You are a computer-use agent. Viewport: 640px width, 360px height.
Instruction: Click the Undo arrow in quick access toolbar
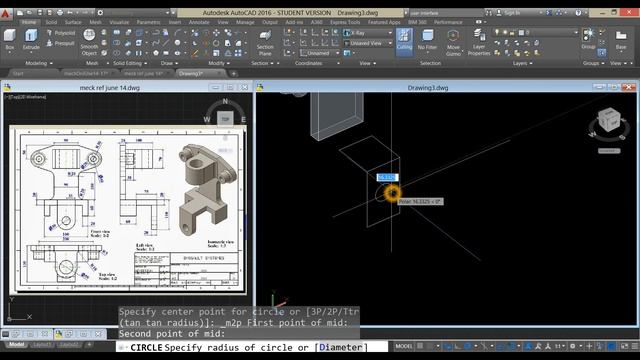tap(70, 13)
